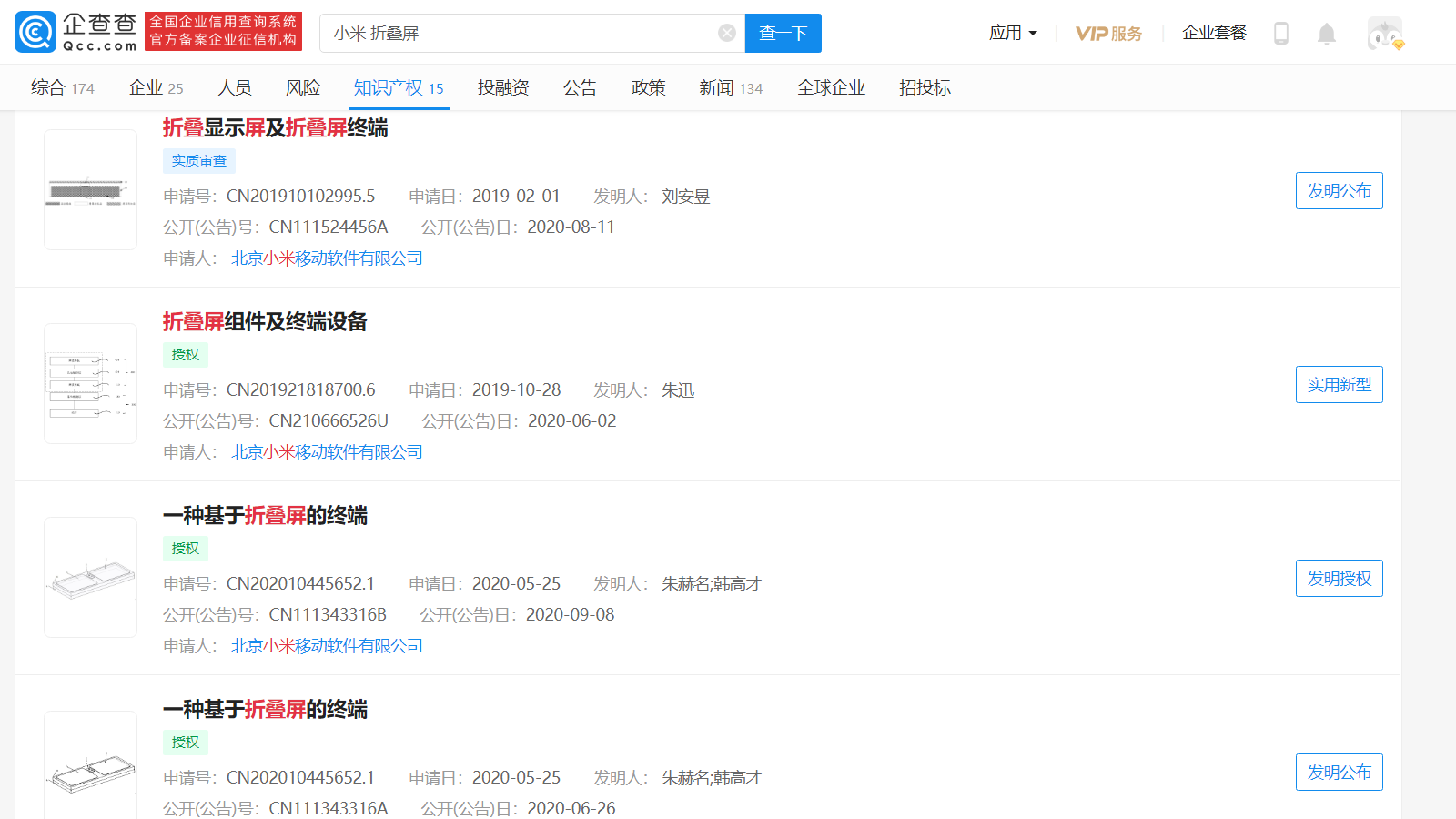Click the 实用新型 patent type button
The image size is (1456, 819).
tap(1339, 384)
